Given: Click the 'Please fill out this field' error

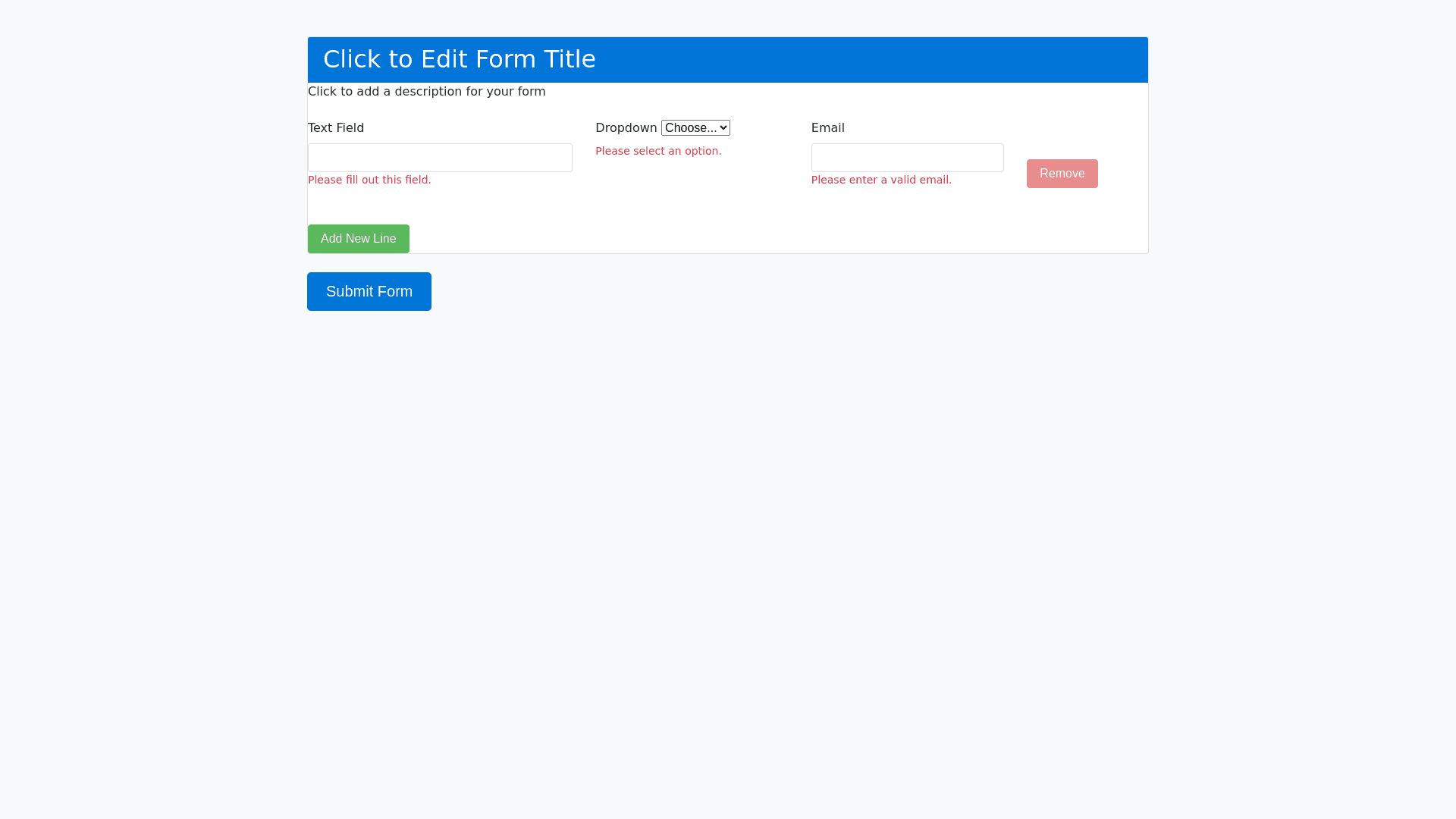Looking at the screenshot, I should tap(369, 180).
